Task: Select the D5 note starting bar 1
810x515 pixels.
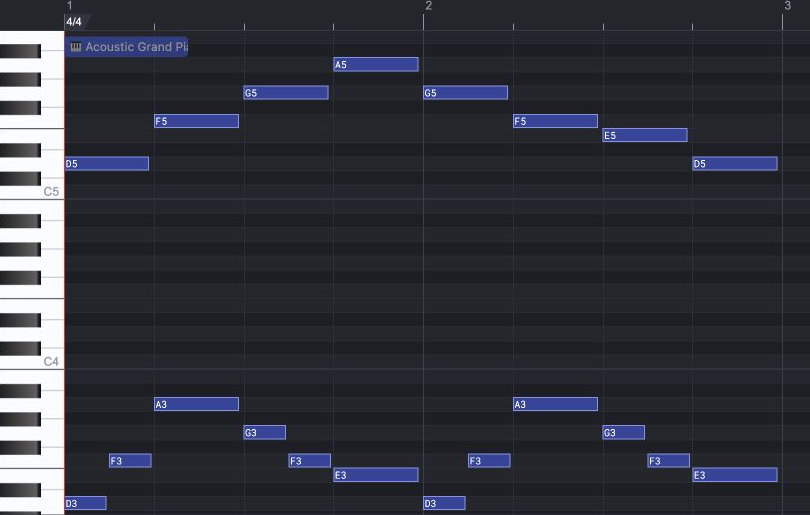Action: [107, 164]
